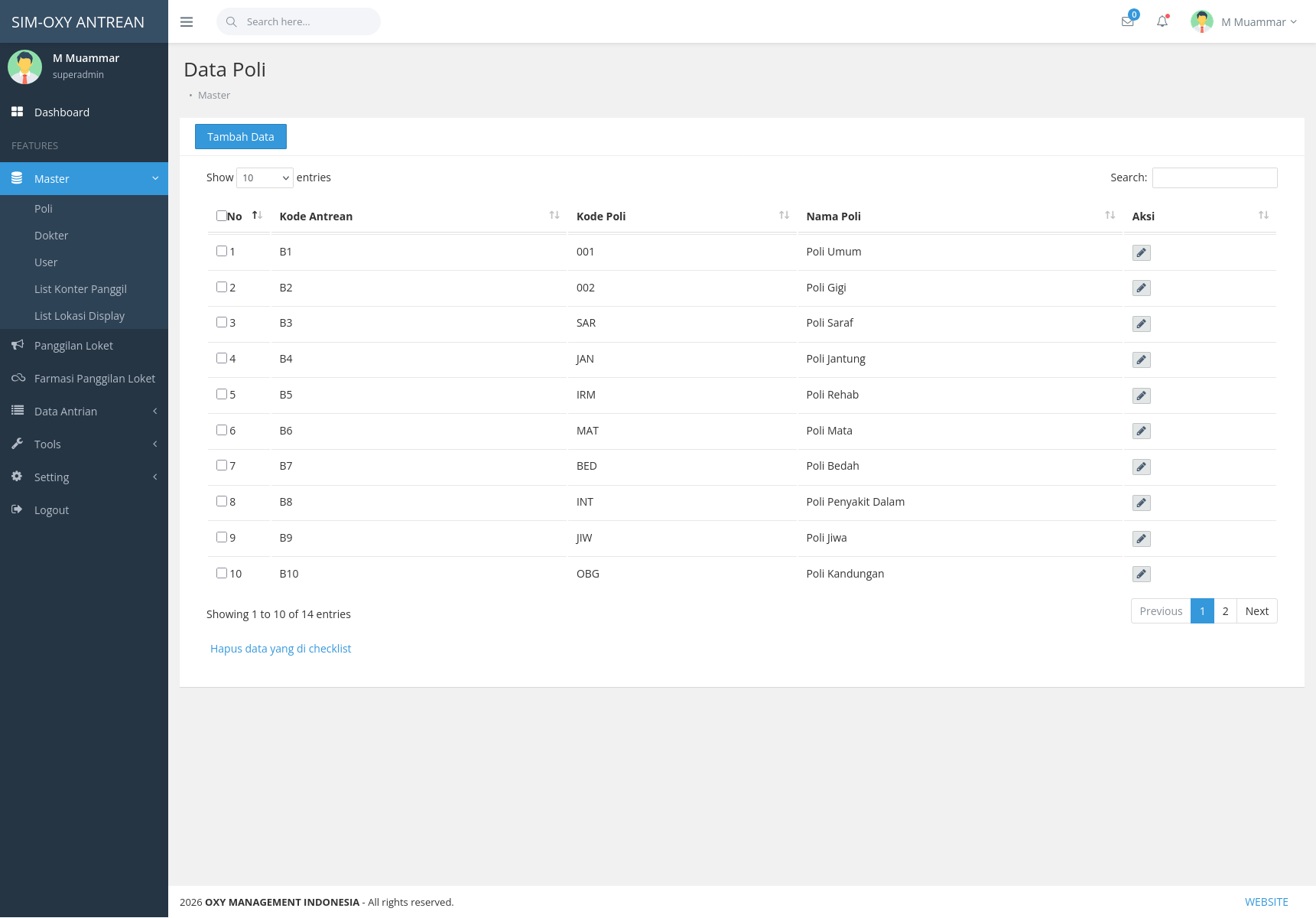Check the select-all checkbox in No header
1316x918 pixels.
pos(221,216)
